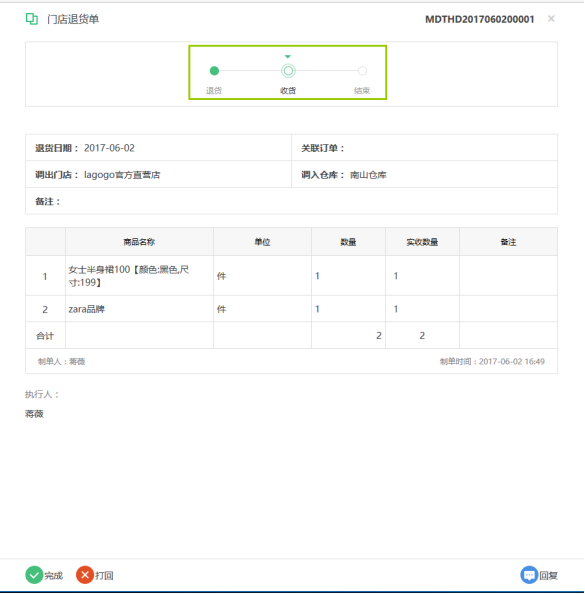The height and width of the screenshot is (594, 585).
Task: Click order number MDTHD2017060200001
Action: coord(480,19)
